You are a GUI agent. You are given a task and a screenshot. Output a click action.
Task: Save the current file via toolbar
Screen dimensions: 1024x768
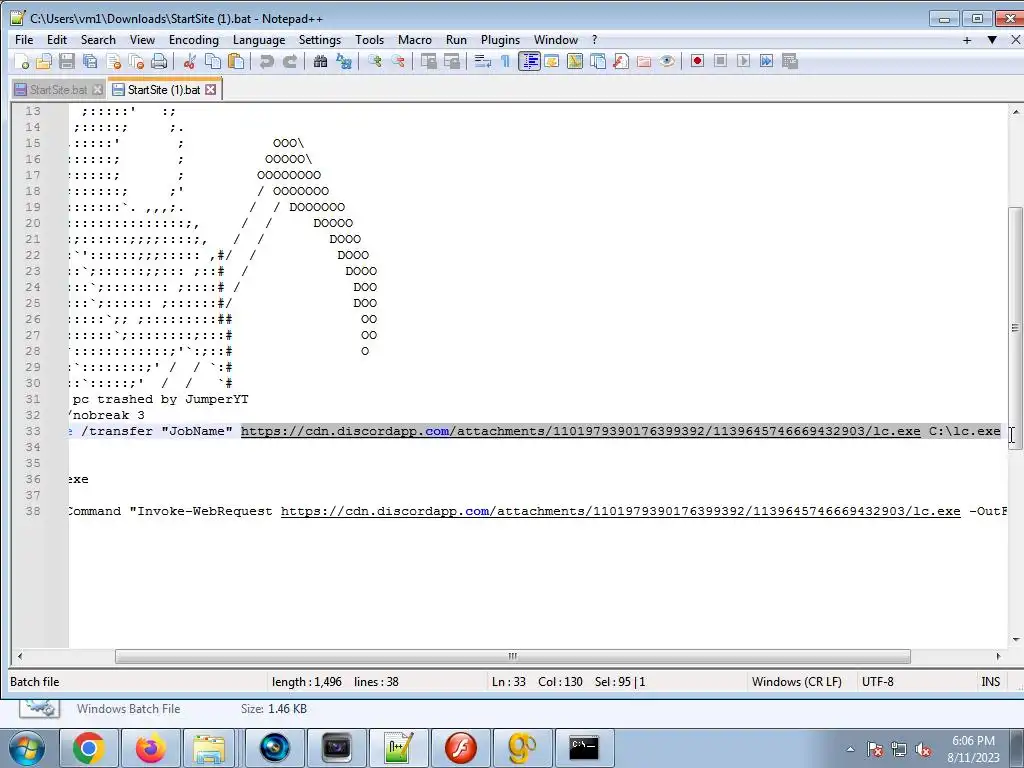[67, 61]
